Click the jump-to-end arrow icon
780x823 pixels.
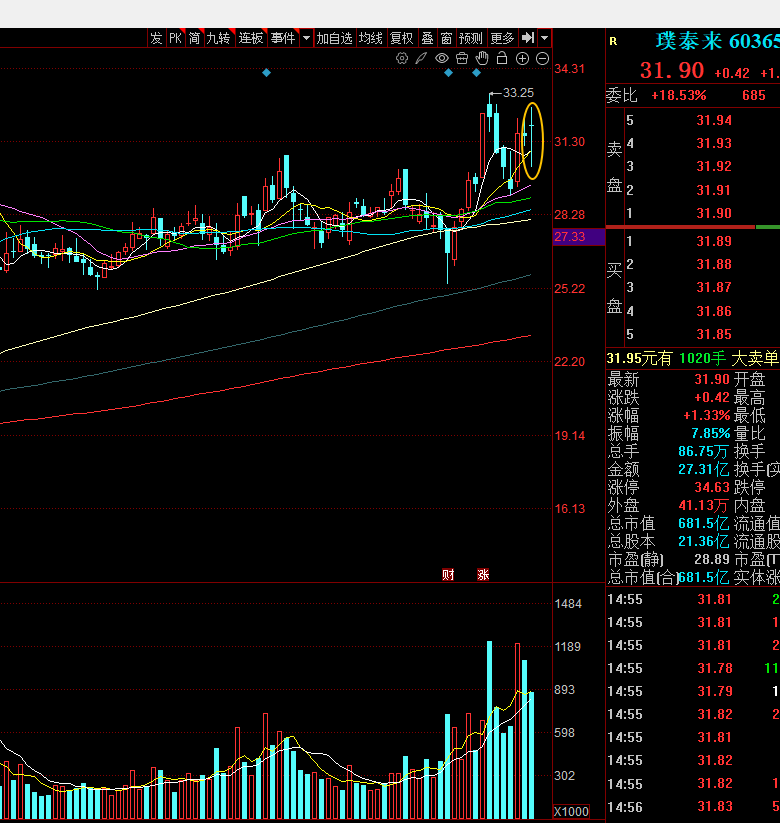coord(528,38)
